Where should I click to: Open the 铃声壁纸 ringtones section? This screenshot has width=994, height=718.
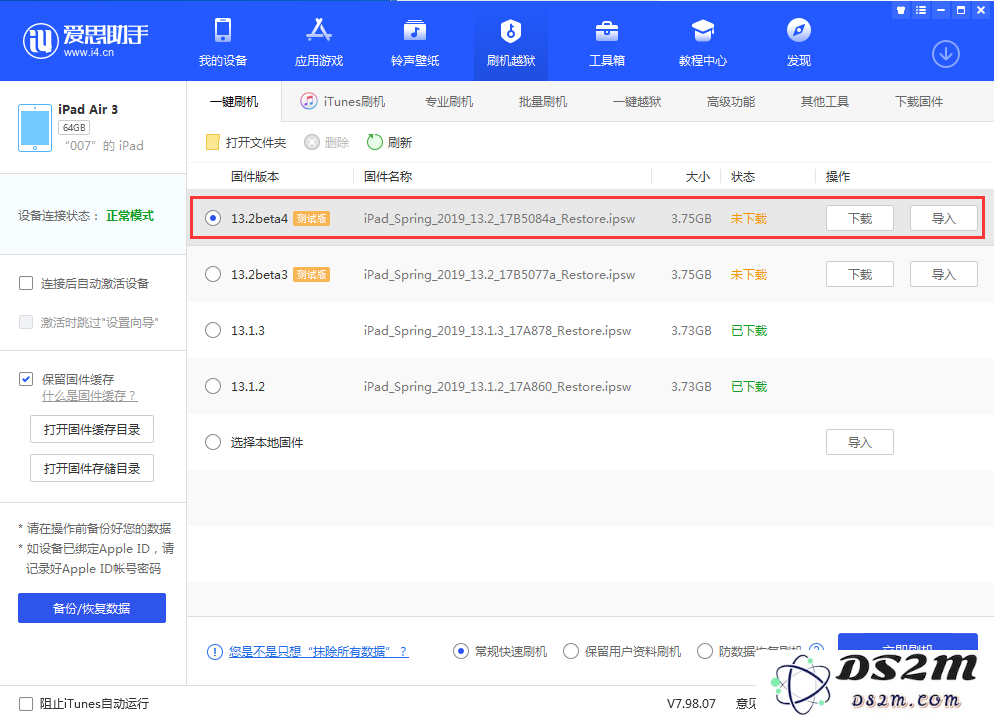[415, 42]
